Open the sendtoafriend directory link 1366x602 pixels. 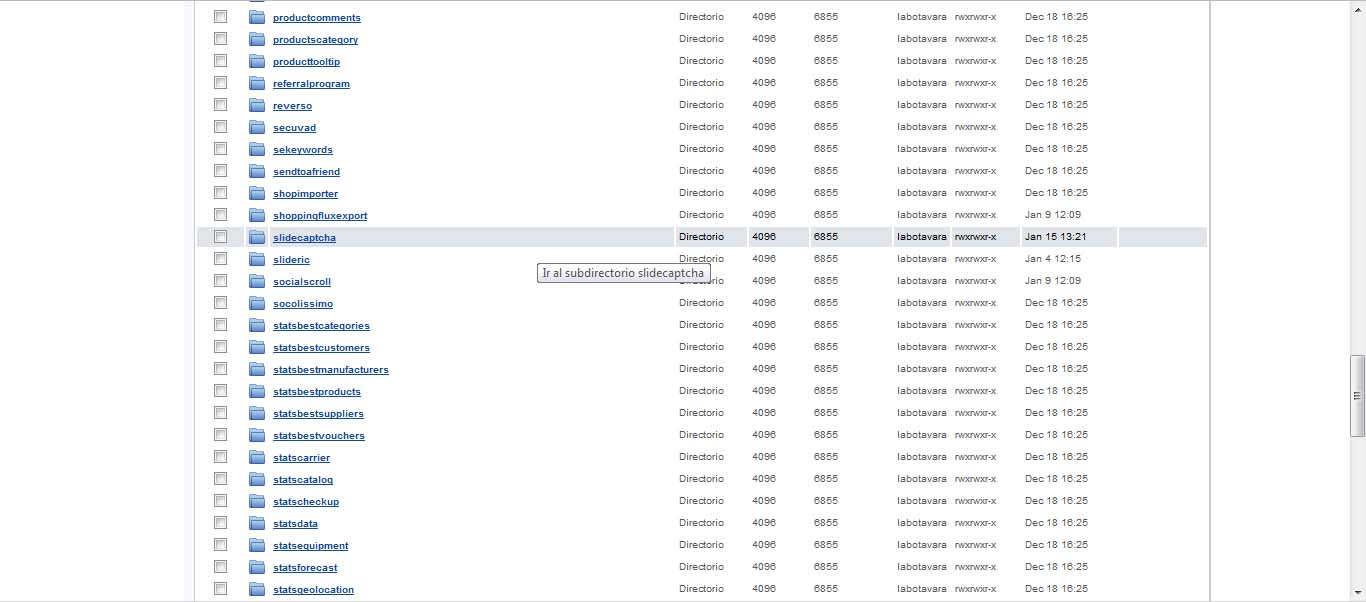(306, 172)
